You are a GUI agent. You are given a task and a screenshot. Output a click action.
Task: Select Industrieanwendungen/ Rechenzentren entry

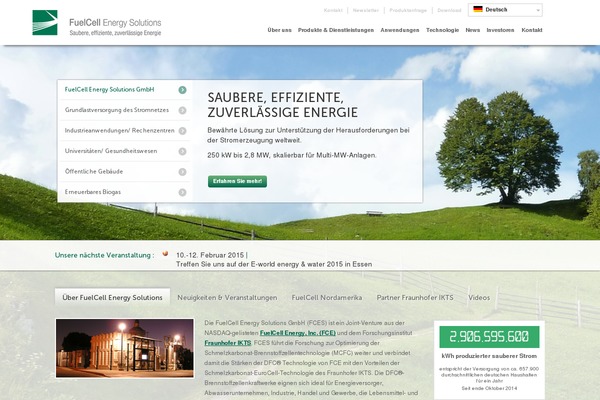tap(125, 131)
